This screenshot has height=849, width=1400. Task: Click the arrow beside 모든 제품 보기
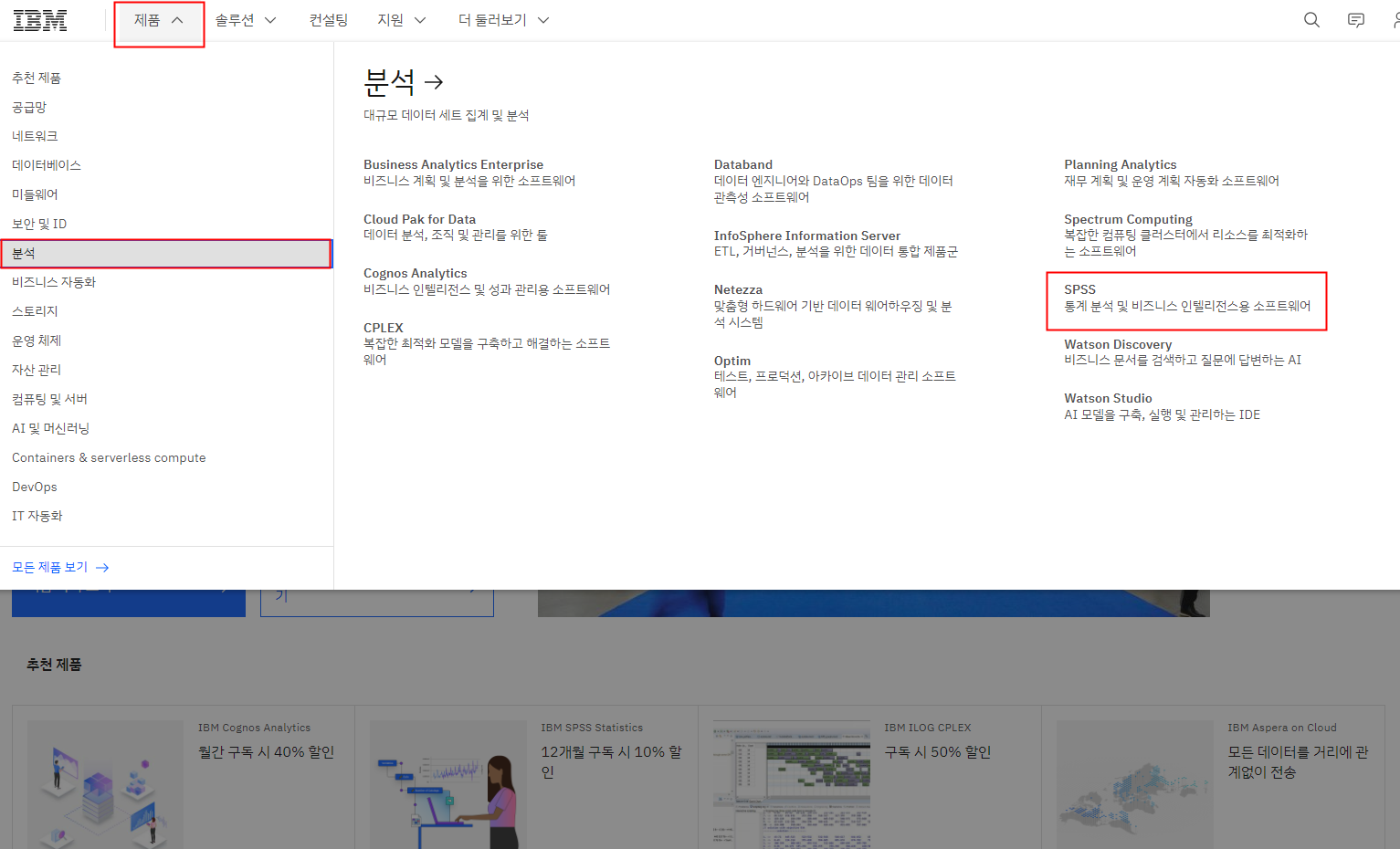coord(102,568)
